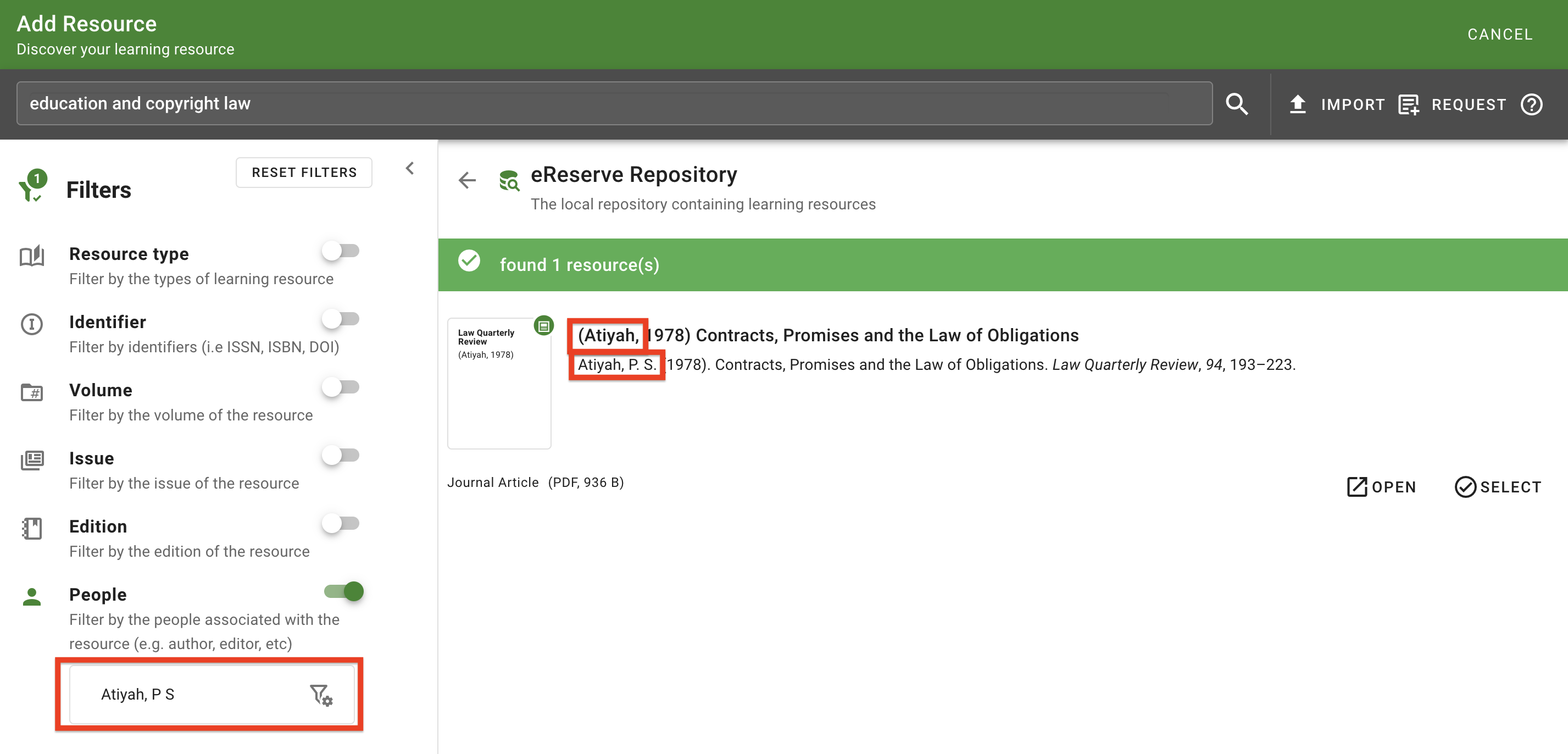Click the eReserve Repository database icon

point(509,180)
